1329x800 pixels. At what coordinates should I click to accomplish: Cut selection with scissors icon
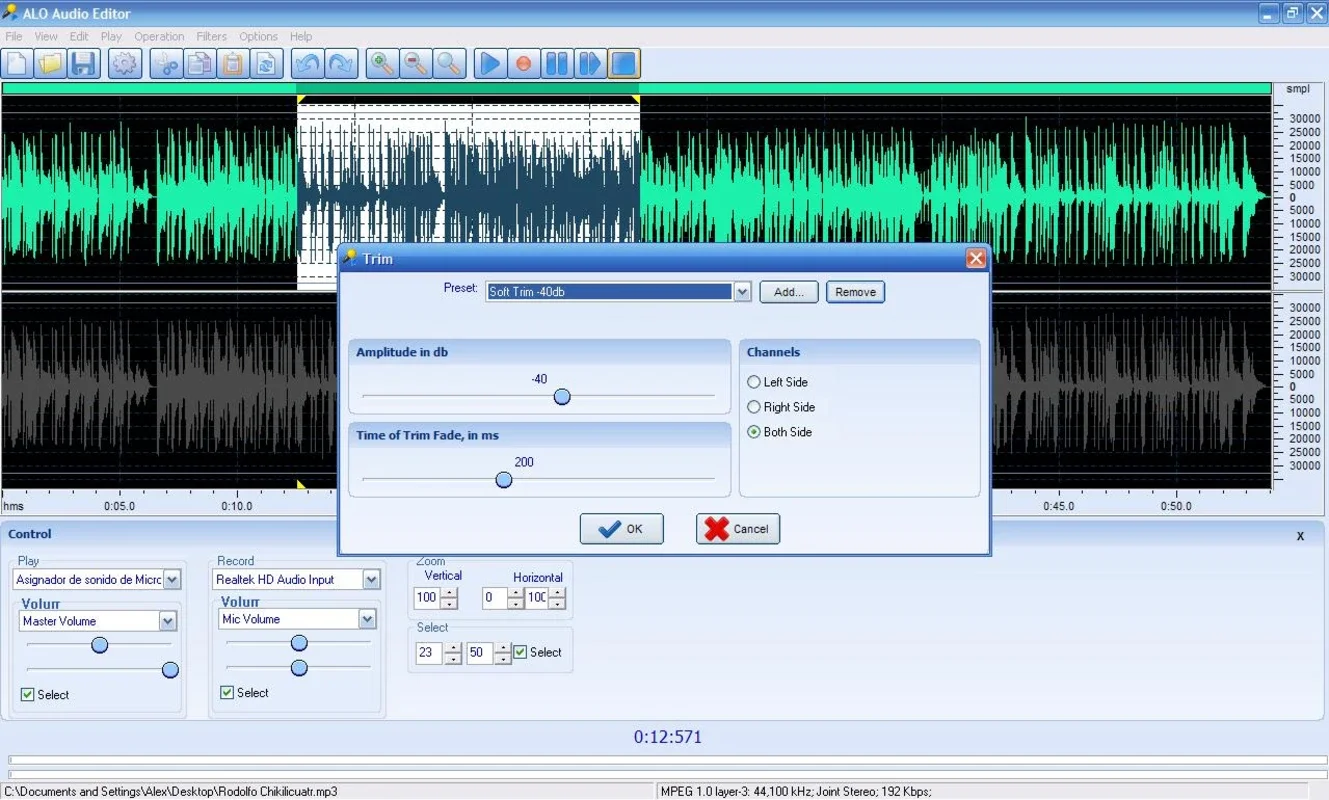[166, 64]
